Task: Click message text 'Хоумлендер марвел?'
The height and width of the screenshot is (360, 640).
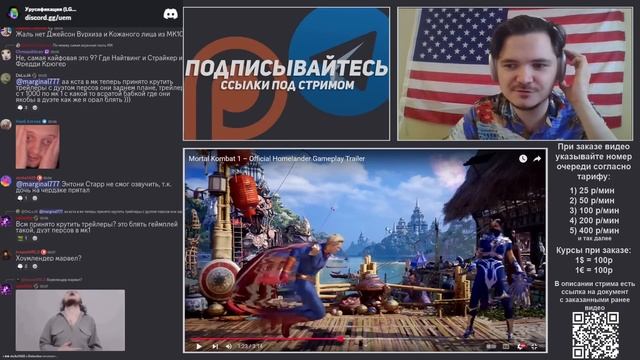Action: click(49, 258)
